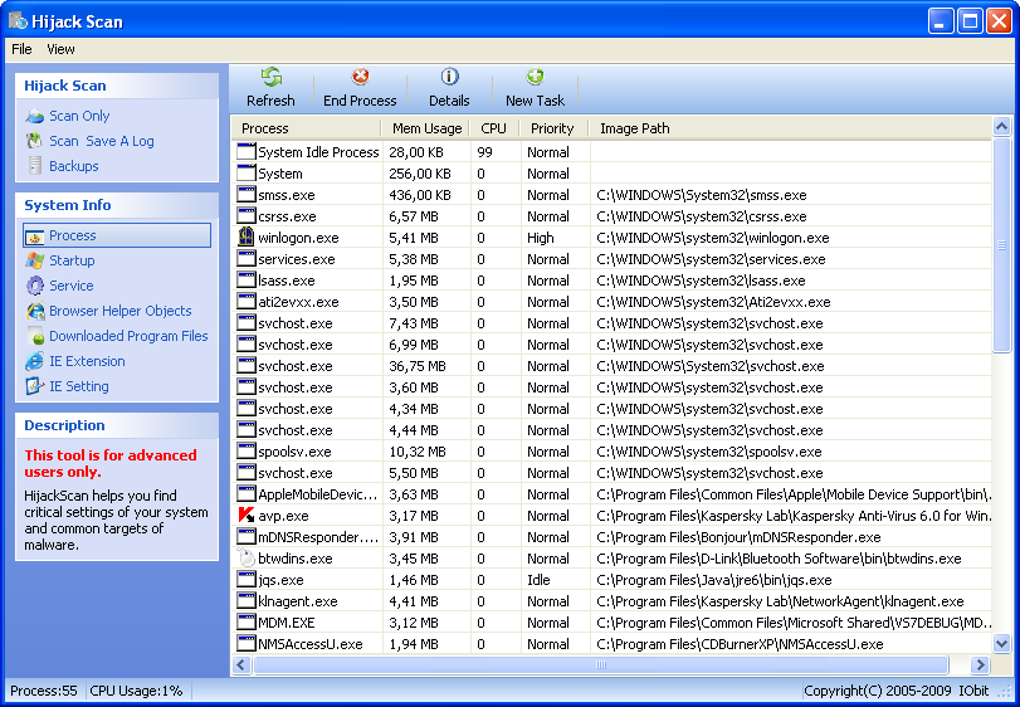Select the ati2evxx.exe process row

click(x=611, y=302)
